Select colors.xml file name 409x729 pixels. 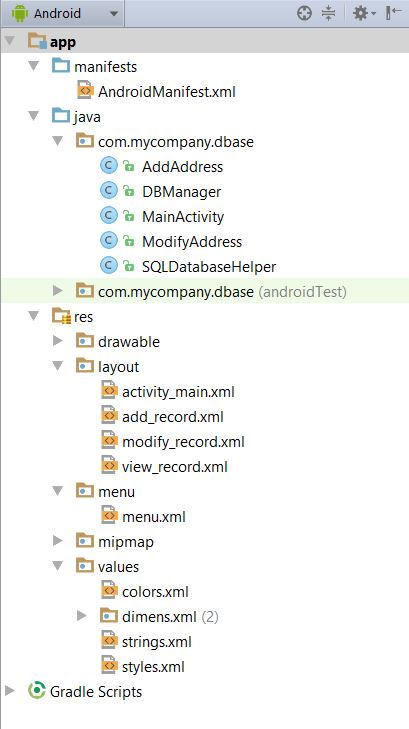click(155, 592)
